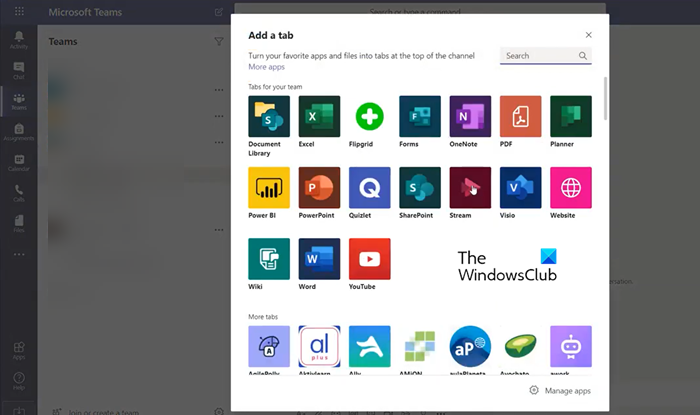The width and height of the screenshot is (700, 415).
Task: Select the Excel app tile
Action: pyautogui.click(x=319, y=116)
